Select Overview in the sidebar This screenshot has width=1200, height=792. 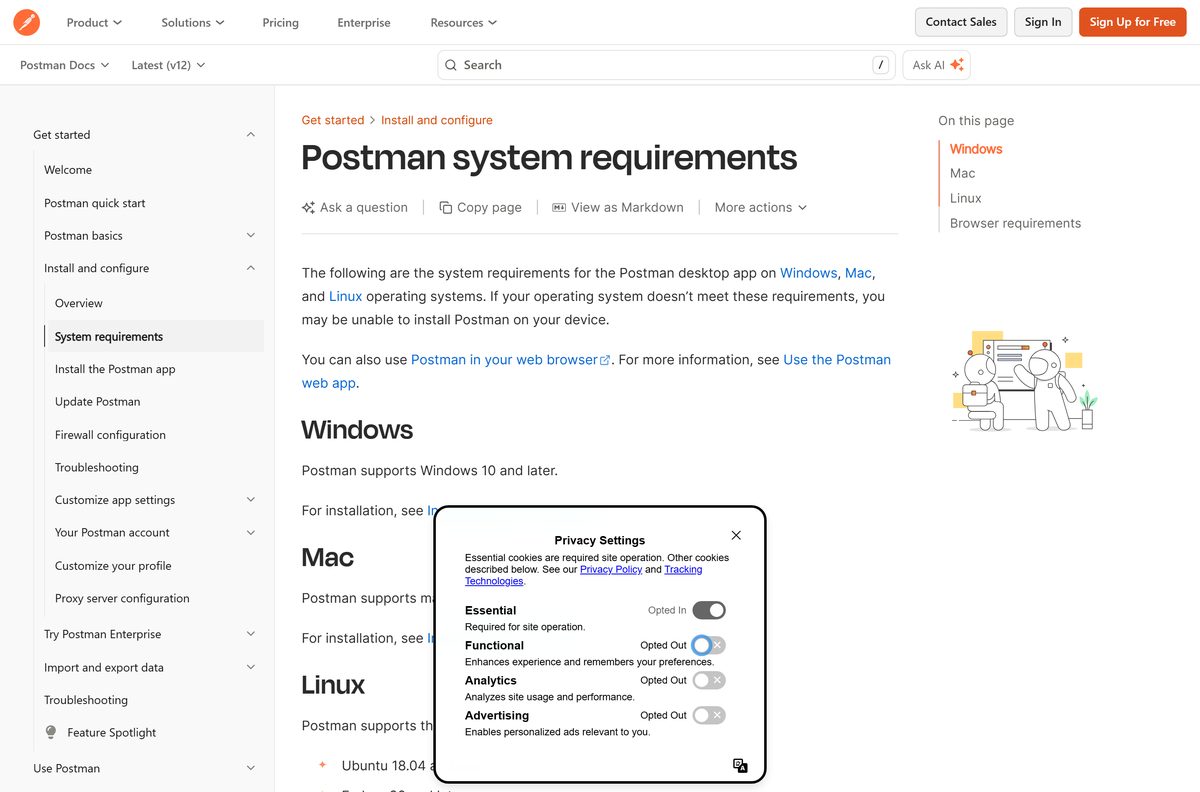pyautogui.click(x=79, y=303)
